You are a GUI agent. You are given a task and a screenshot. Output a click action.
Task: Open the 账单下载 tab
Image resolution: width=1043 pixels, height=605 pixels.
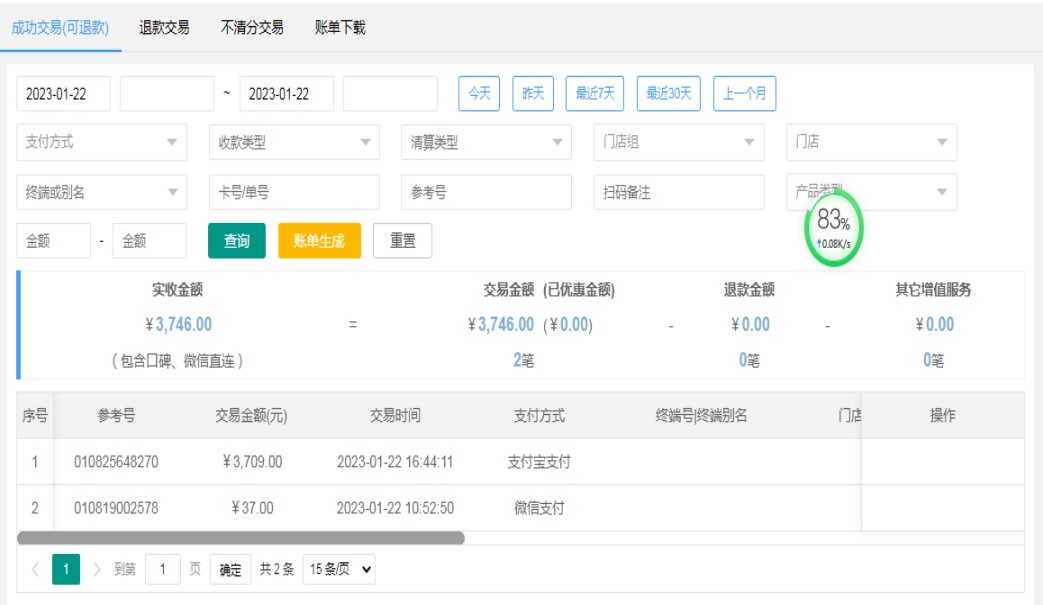click(x=340, y=28)
